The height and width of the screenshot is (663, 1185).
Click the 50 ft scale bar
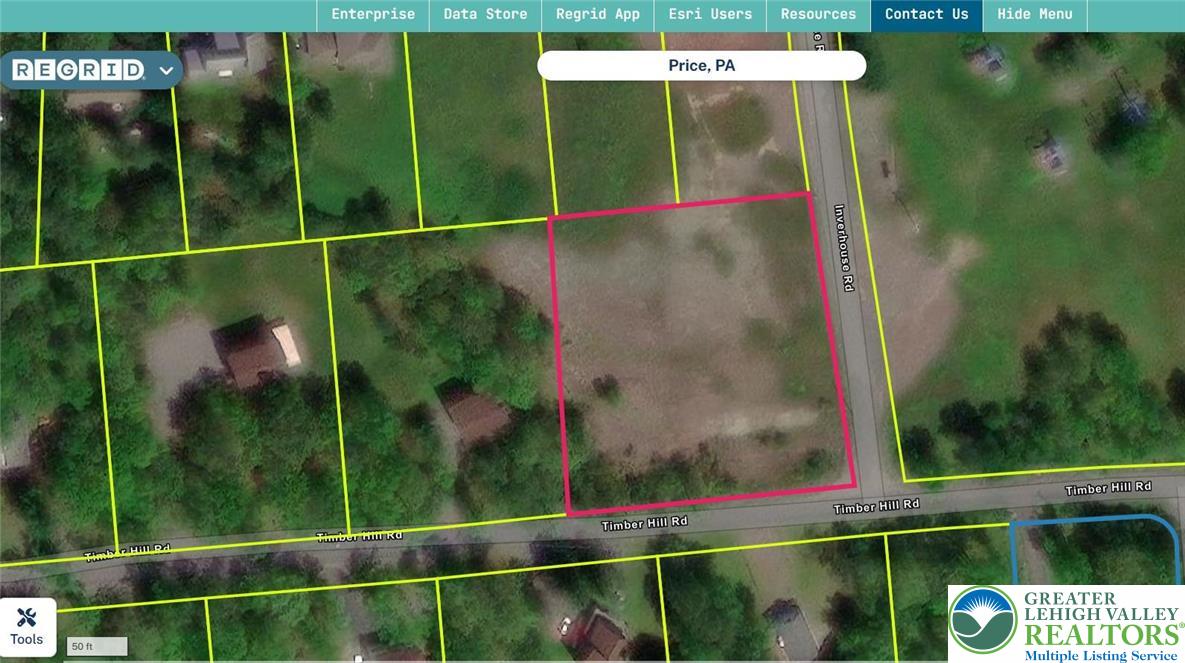click(x=97, y=646)
